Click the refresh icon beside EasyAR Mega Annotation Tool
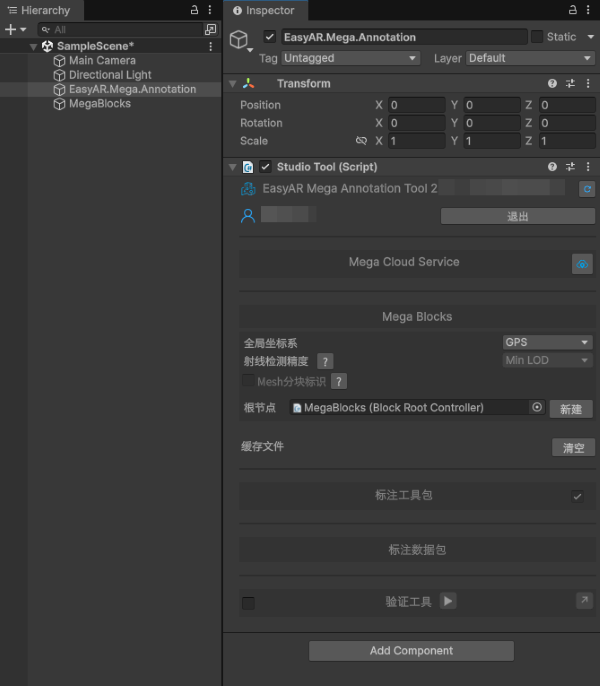600x686 pixels. point(587,188)
